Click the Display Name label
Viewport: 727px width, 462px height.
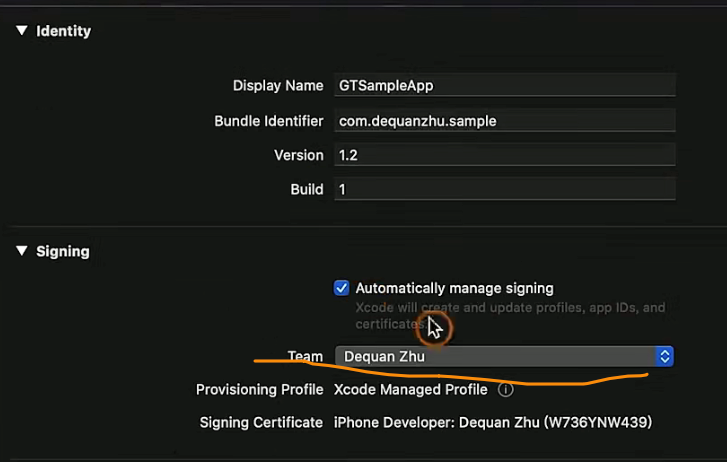click(277, 86)
